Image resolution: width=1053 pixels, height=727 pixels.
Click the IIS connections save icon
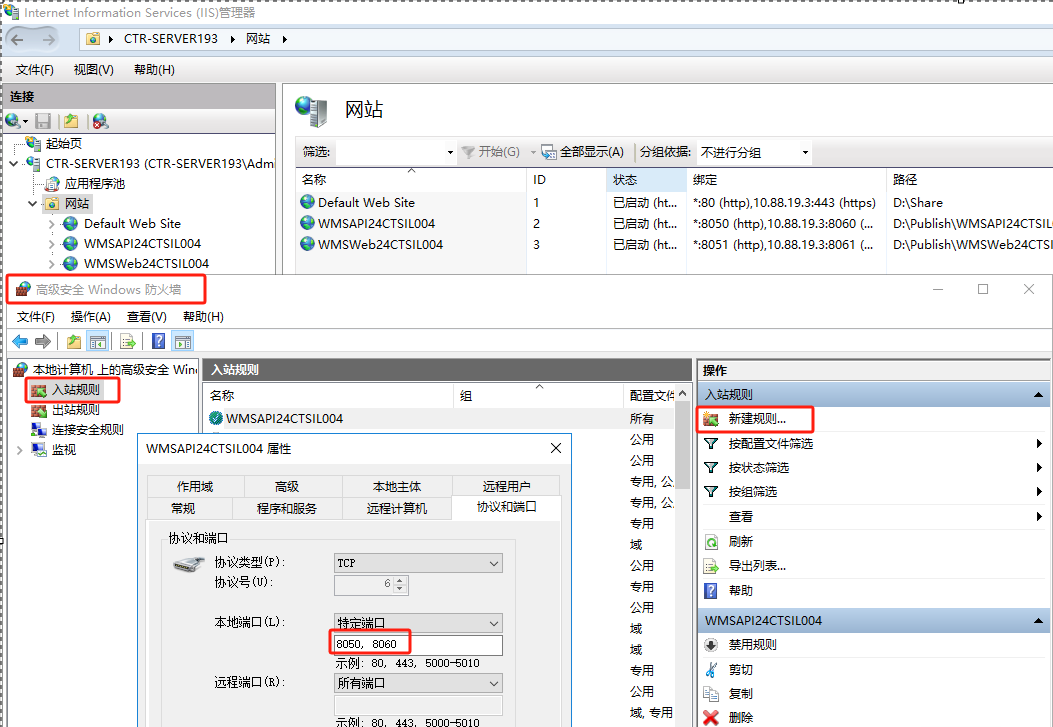43,121
